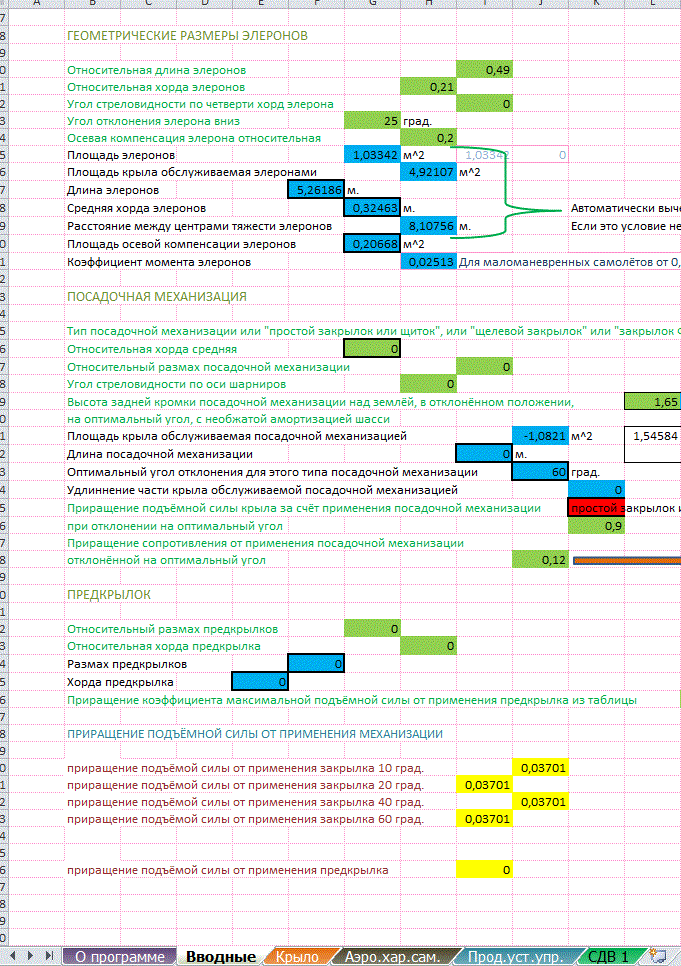Open the "Аэро.хар.сам." sheet tab
Screen dimensions: 681x966
(392, 957)
